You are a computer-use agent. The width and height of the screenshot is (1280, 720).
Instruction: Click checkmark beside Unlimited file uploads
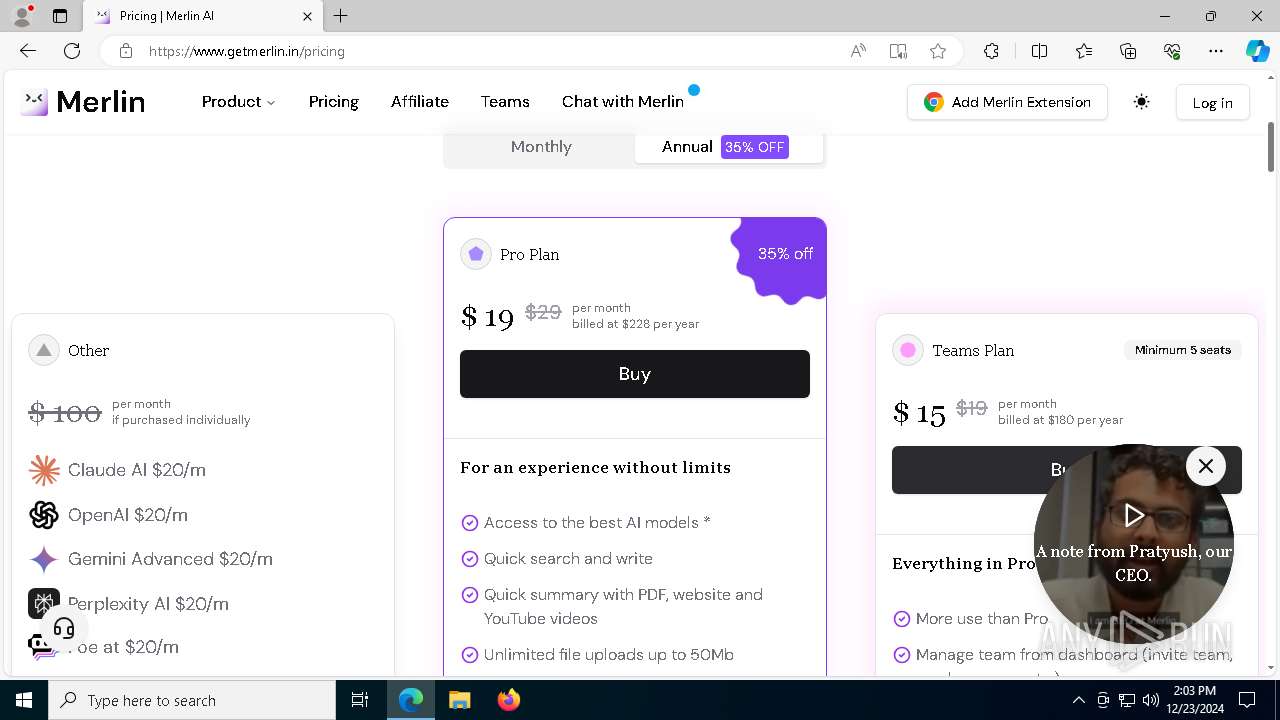pyautogui.click(x=469, y=655)
